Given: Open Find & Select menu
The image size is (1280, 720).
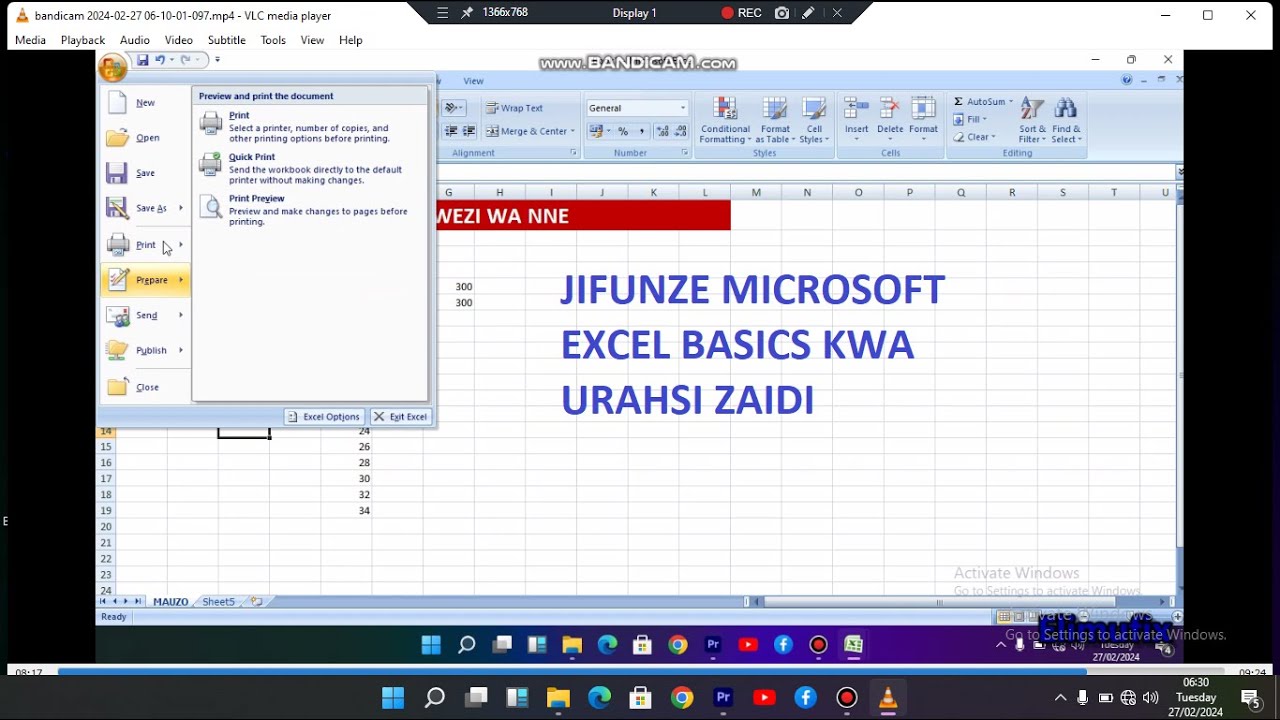Looking at the screenshot, I should click(x=1066, y=121).
